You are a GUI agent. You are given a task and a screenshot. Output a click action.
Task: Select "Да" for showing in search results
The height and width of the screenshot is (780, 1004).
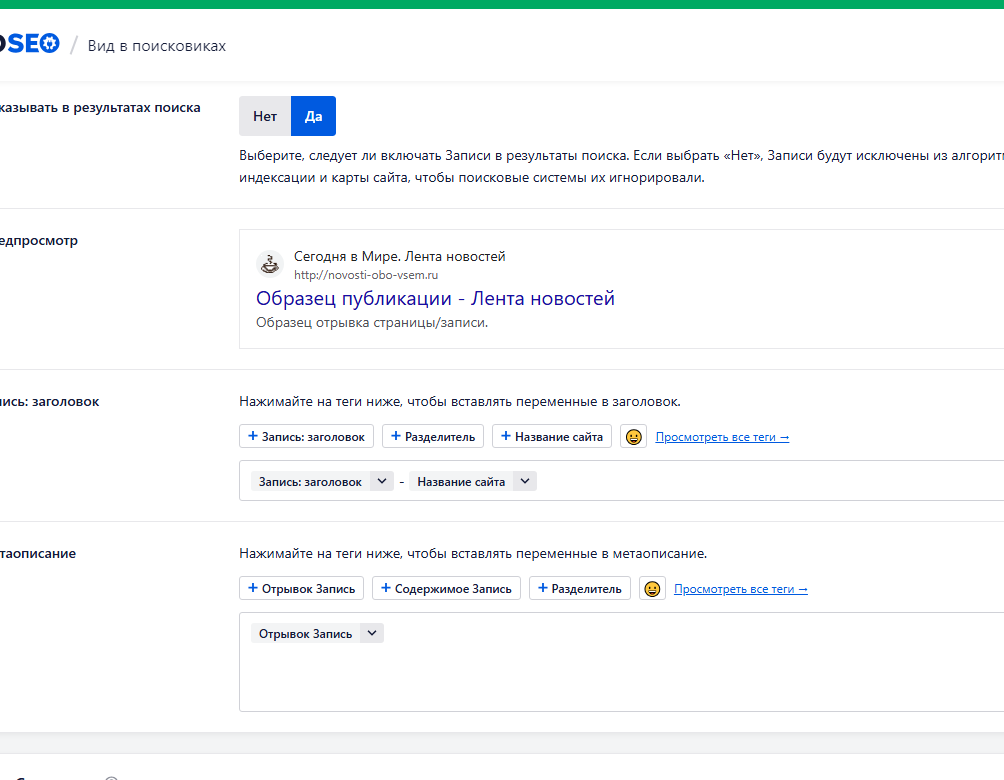tap(313, 116)
